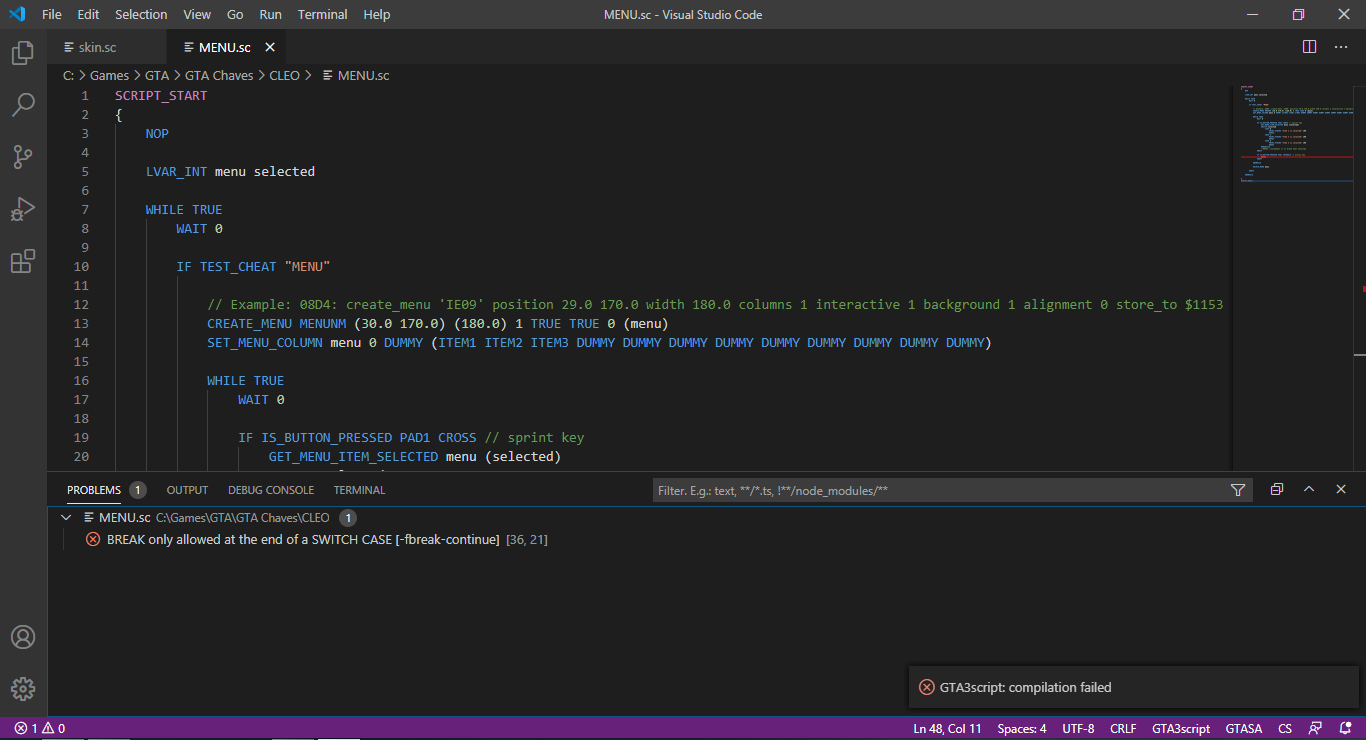This screenshot has height=740, width=1366.
Task: Switch to the OUTPUT panel tab
Action: [187, 490]
